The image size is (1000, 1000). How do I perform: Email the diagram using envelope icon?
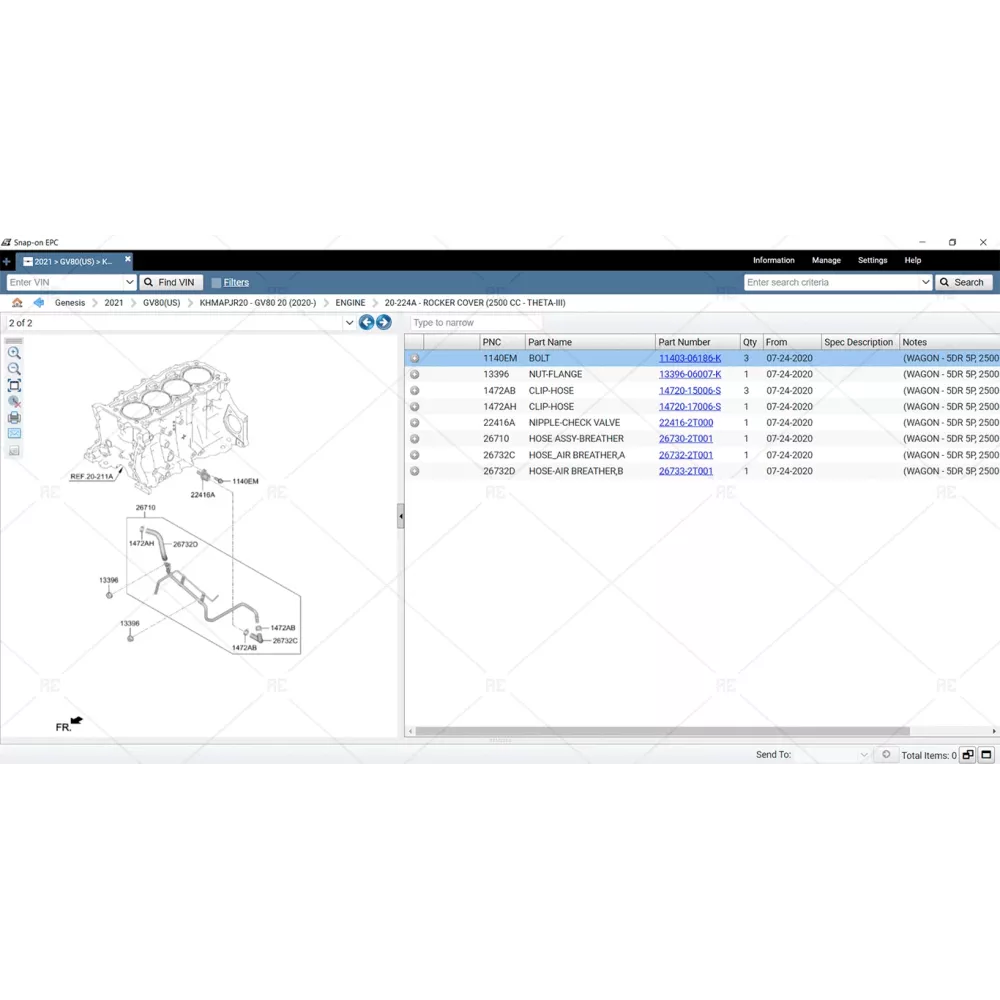click(x=14, y=434)
